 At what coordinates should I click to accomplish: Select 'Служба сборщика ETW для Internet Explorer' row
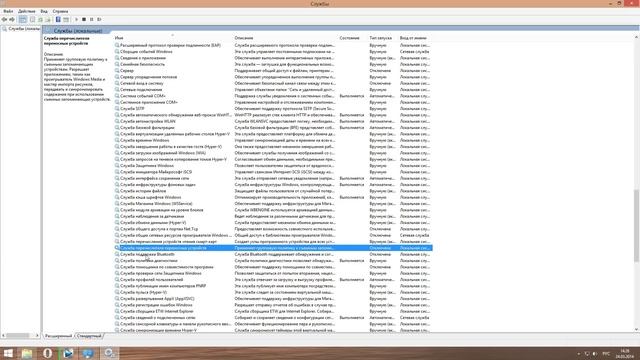[x=273, y=311]
